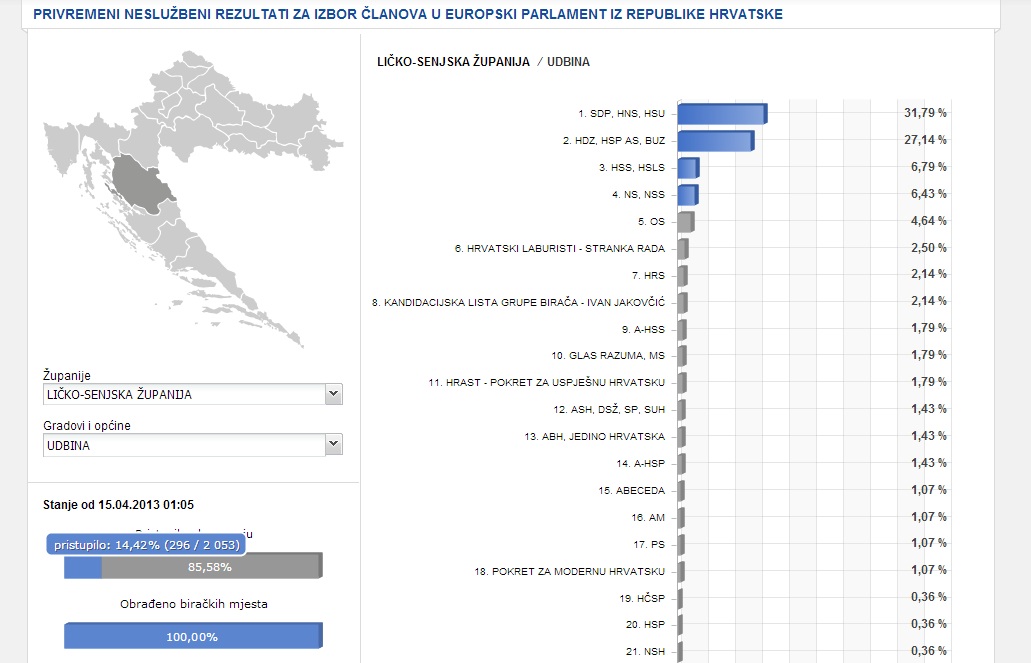
Task: Select the HSS, HSLS result bar
Action: [x=688, y=168]
